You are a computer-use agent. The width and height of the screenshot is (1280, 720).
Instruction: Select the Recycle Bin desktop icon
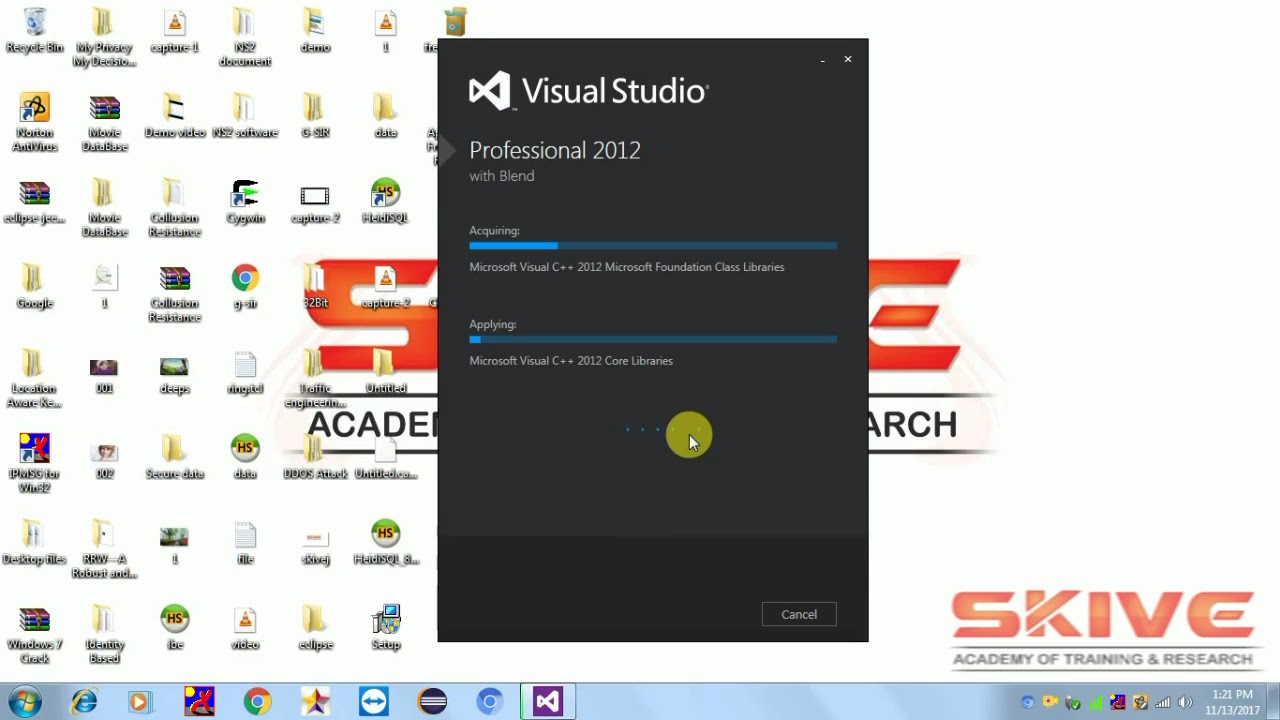click(35, 32)
